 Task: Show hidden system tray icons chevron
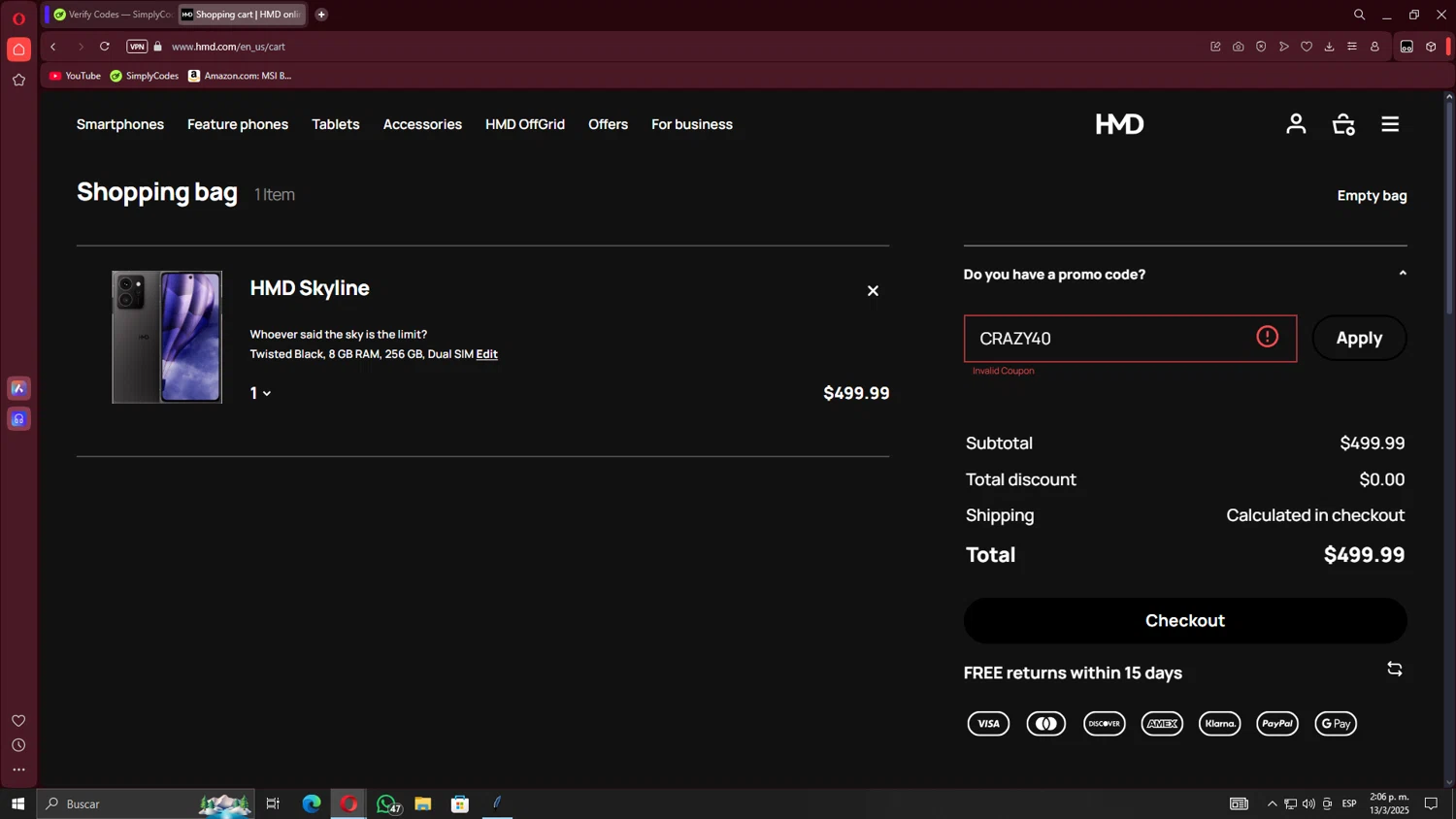1272,803
